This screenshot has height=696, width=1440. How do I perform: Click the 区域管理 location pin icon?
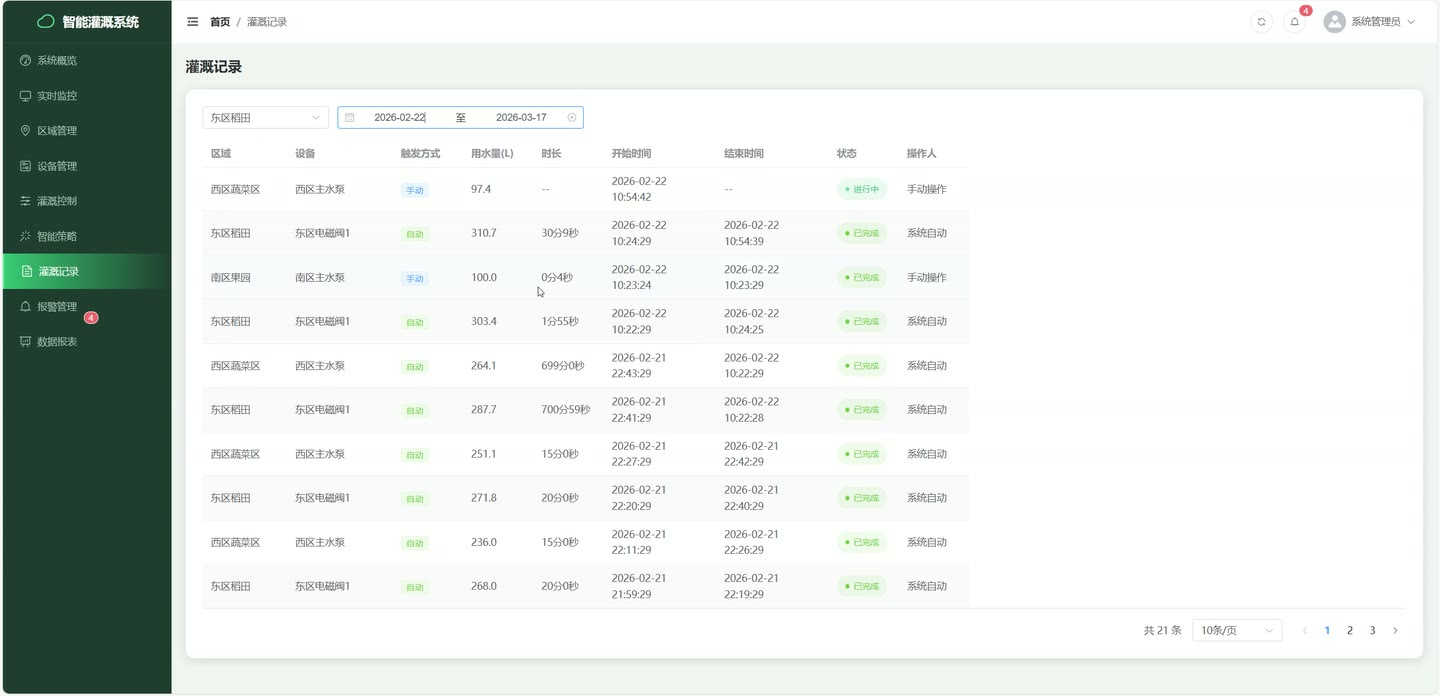click(x=26, y=131)
